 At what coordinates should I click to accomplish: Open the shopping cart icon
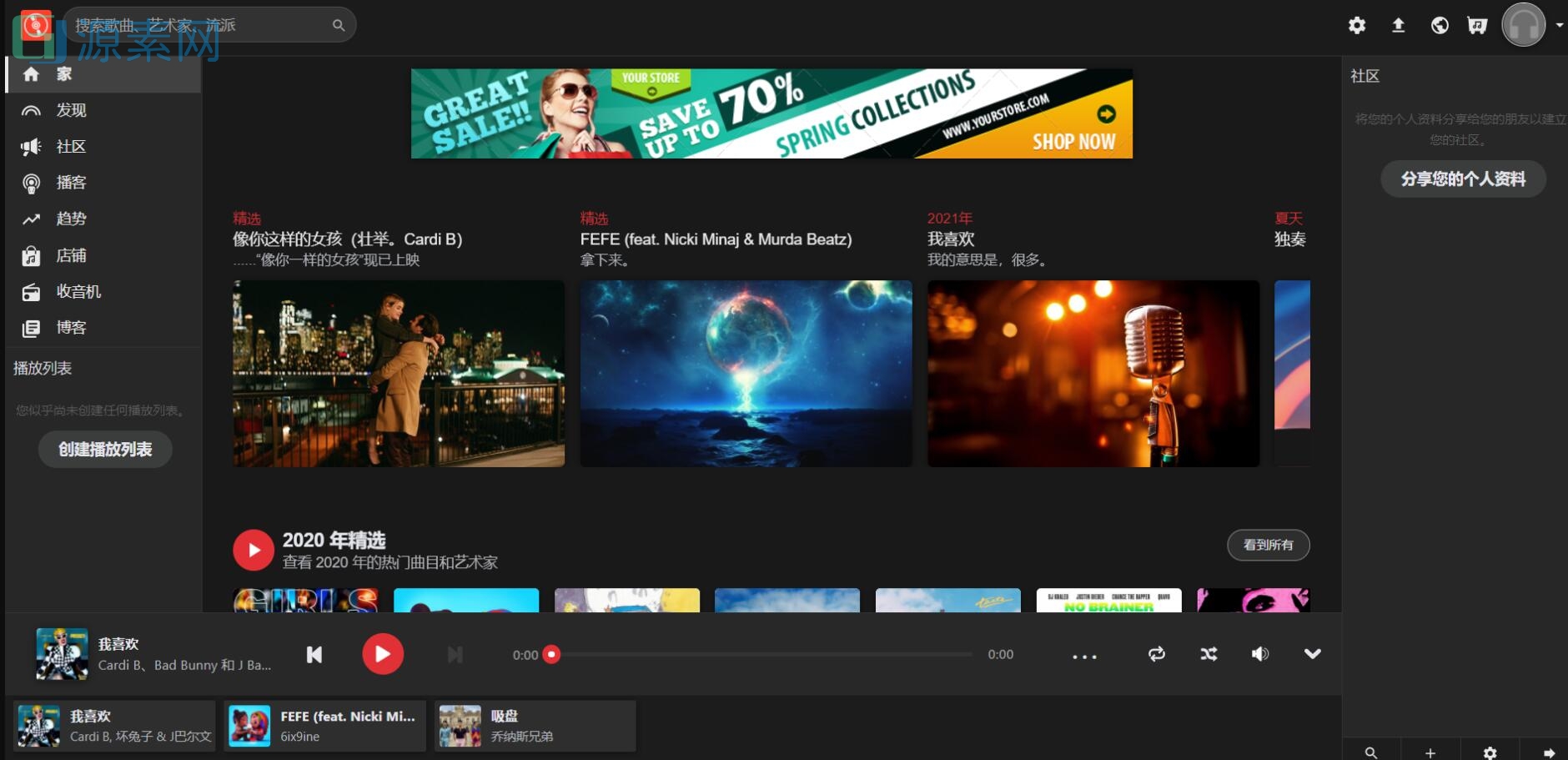(x=1477, y=26)
